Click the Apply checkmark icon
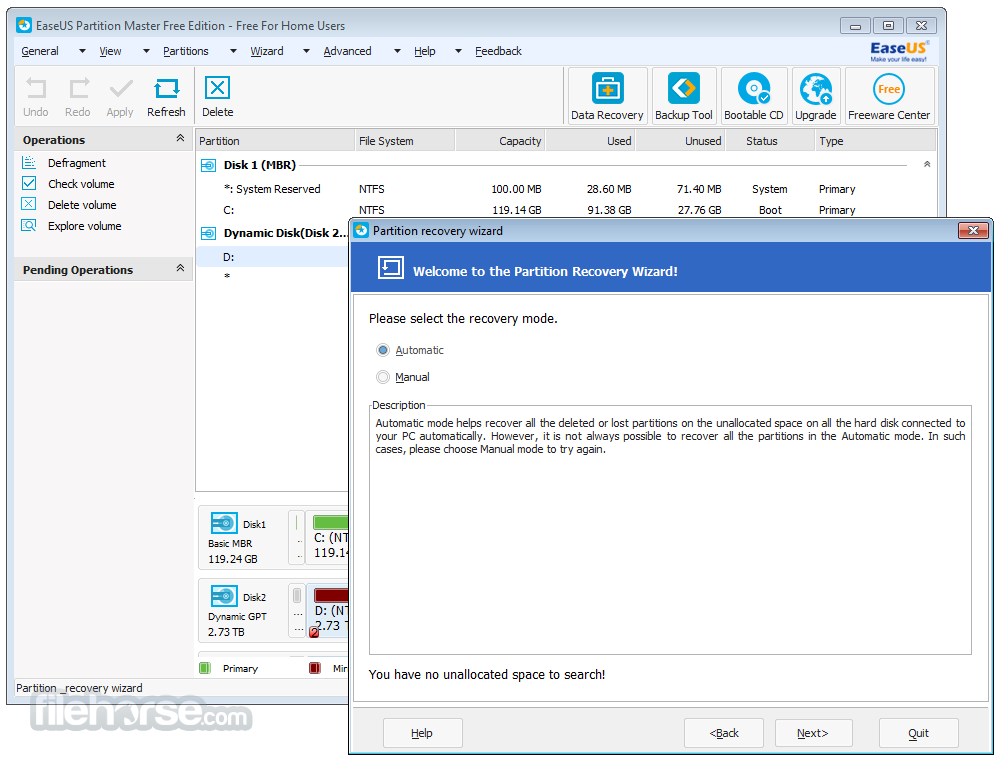 tap(120, 88)
